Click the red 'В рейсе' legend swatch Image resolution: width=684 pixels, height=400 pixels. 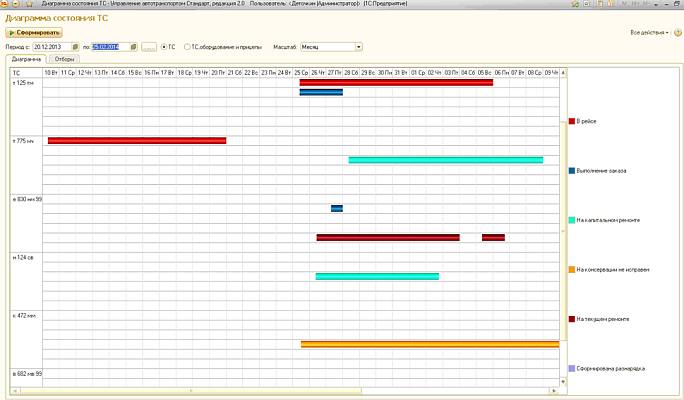(572, 121)
